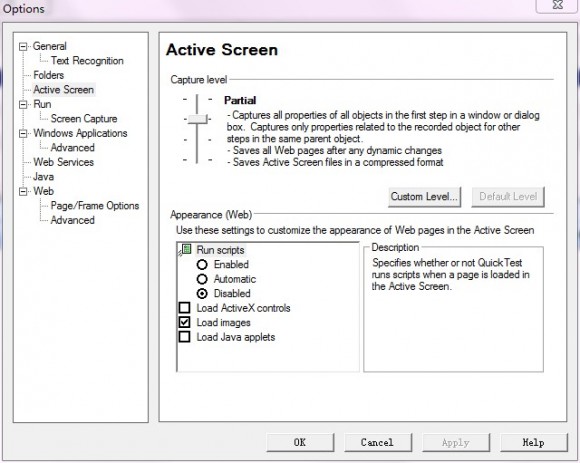This screenshot has height=463, width=580.
Task: Open Screen Capture under Run
Action: coord(84,119)
